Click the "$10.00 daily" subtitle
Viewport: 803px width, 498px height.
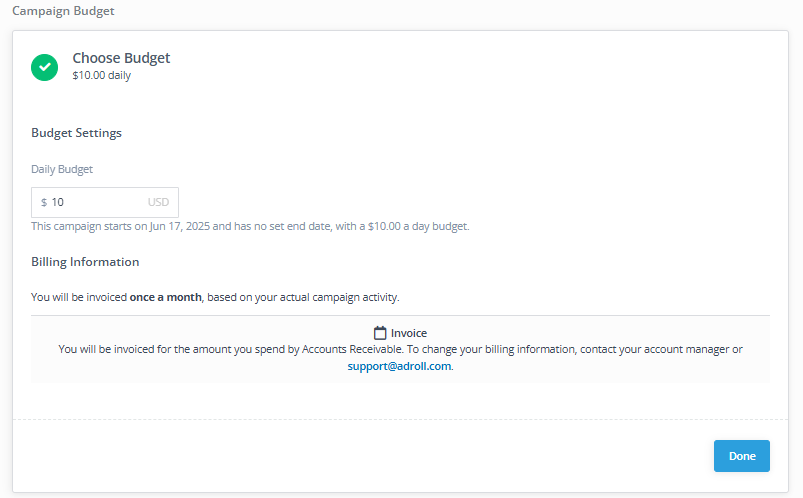(x=101, y=75)
